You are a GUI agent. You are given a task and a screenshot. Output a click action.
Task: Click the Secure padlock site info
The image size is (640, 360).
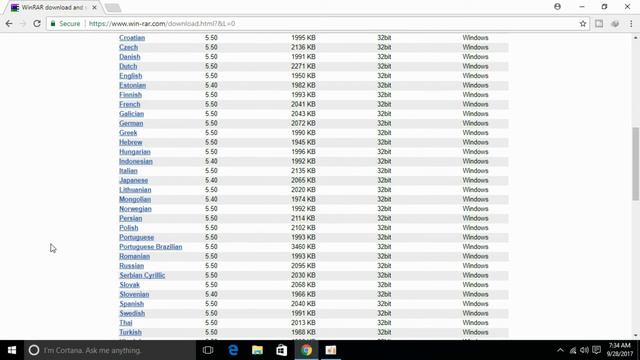pyautogui.click(x=65, y=24)
